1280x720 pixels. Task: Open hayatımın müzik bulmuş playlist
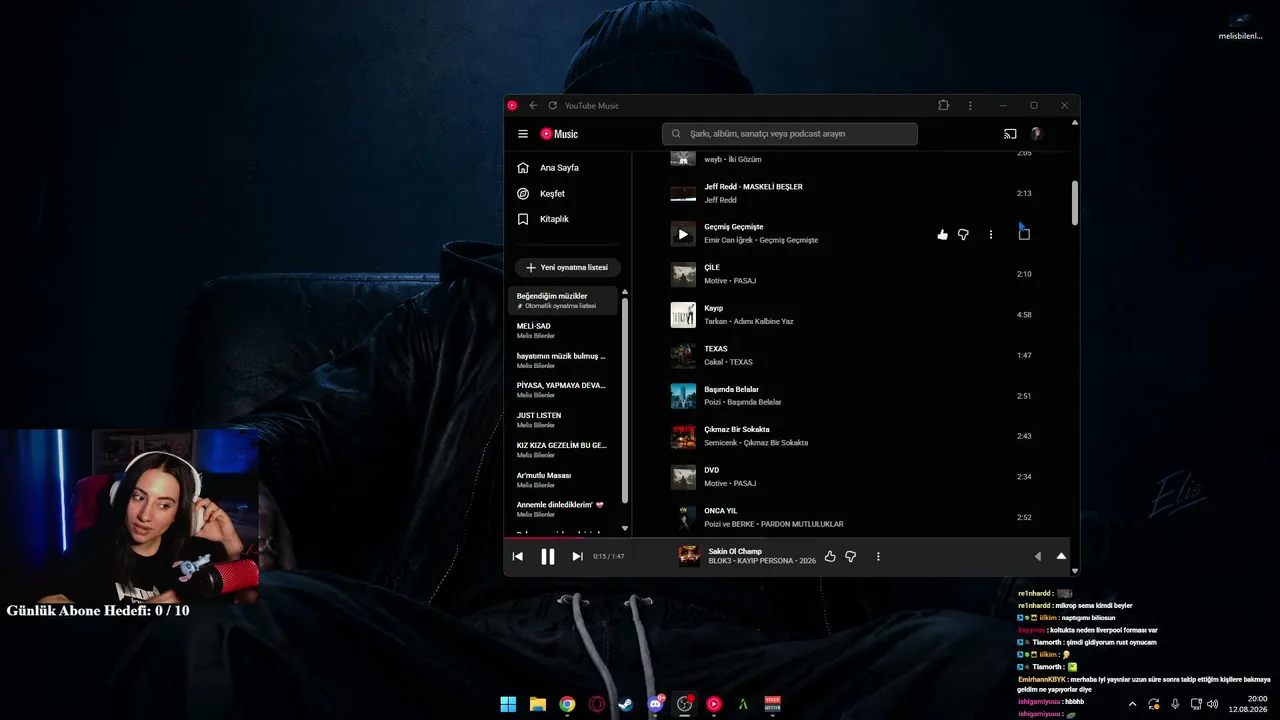coord(562,360)
